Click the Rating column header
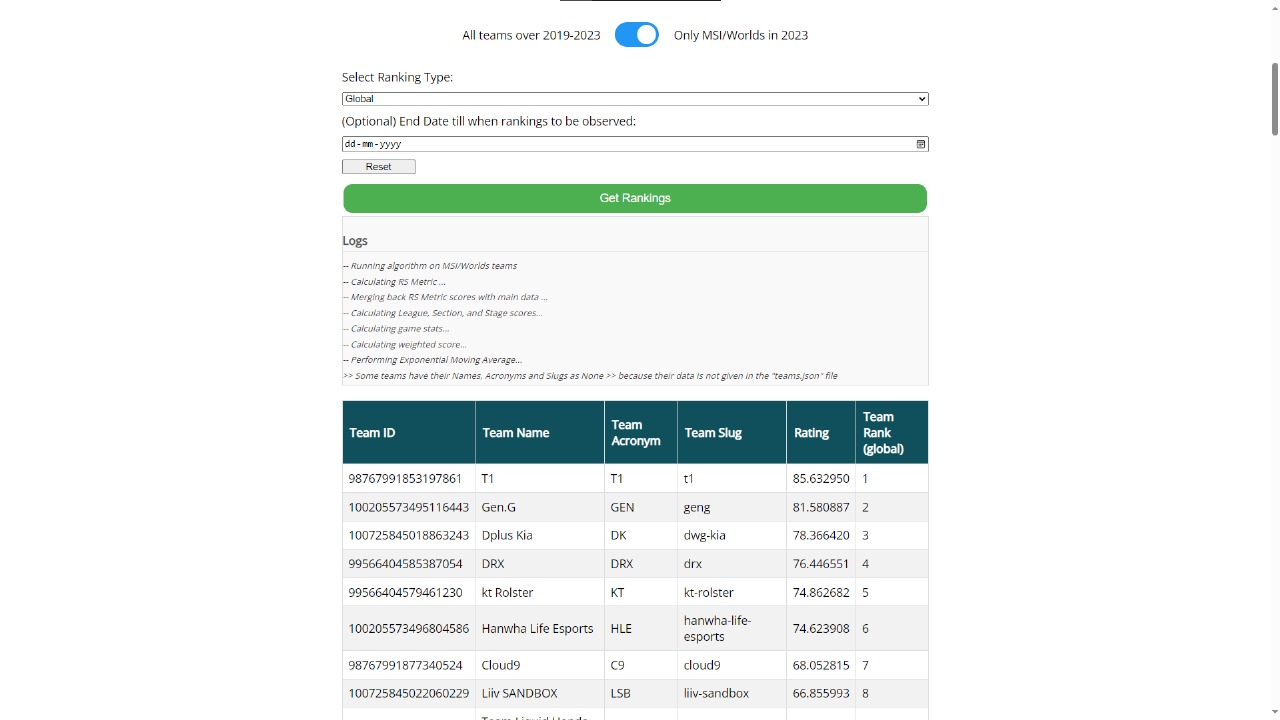This screenshot has height=720, width=1280. coord(821,433)
